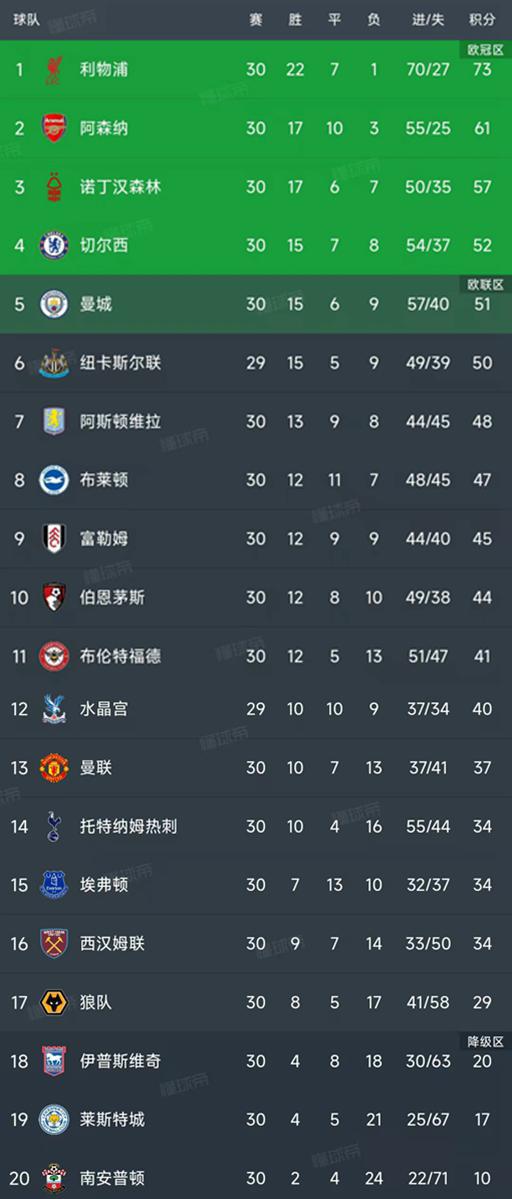Sort by the 进/失 goals column header
512x1199 pixels.
point(428,20)
